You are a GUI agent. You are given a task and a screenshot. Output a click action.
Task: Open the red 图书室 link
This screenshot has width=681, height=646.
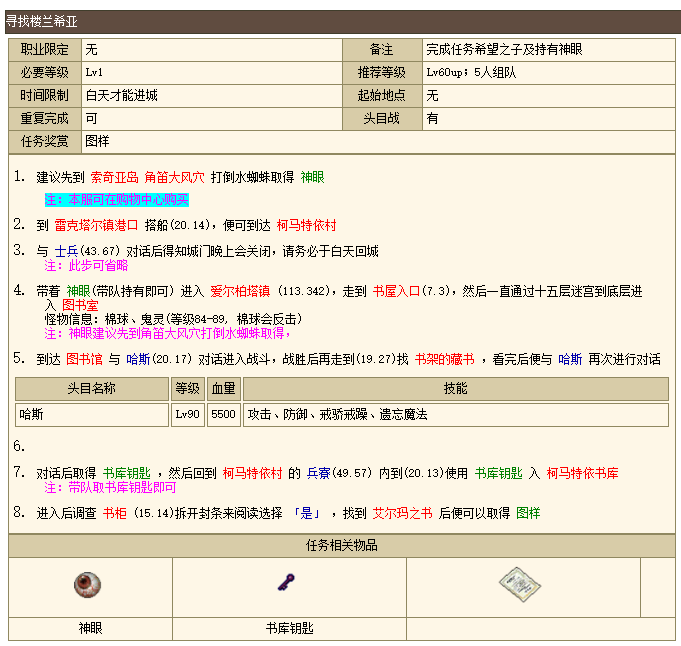(80, 305)
